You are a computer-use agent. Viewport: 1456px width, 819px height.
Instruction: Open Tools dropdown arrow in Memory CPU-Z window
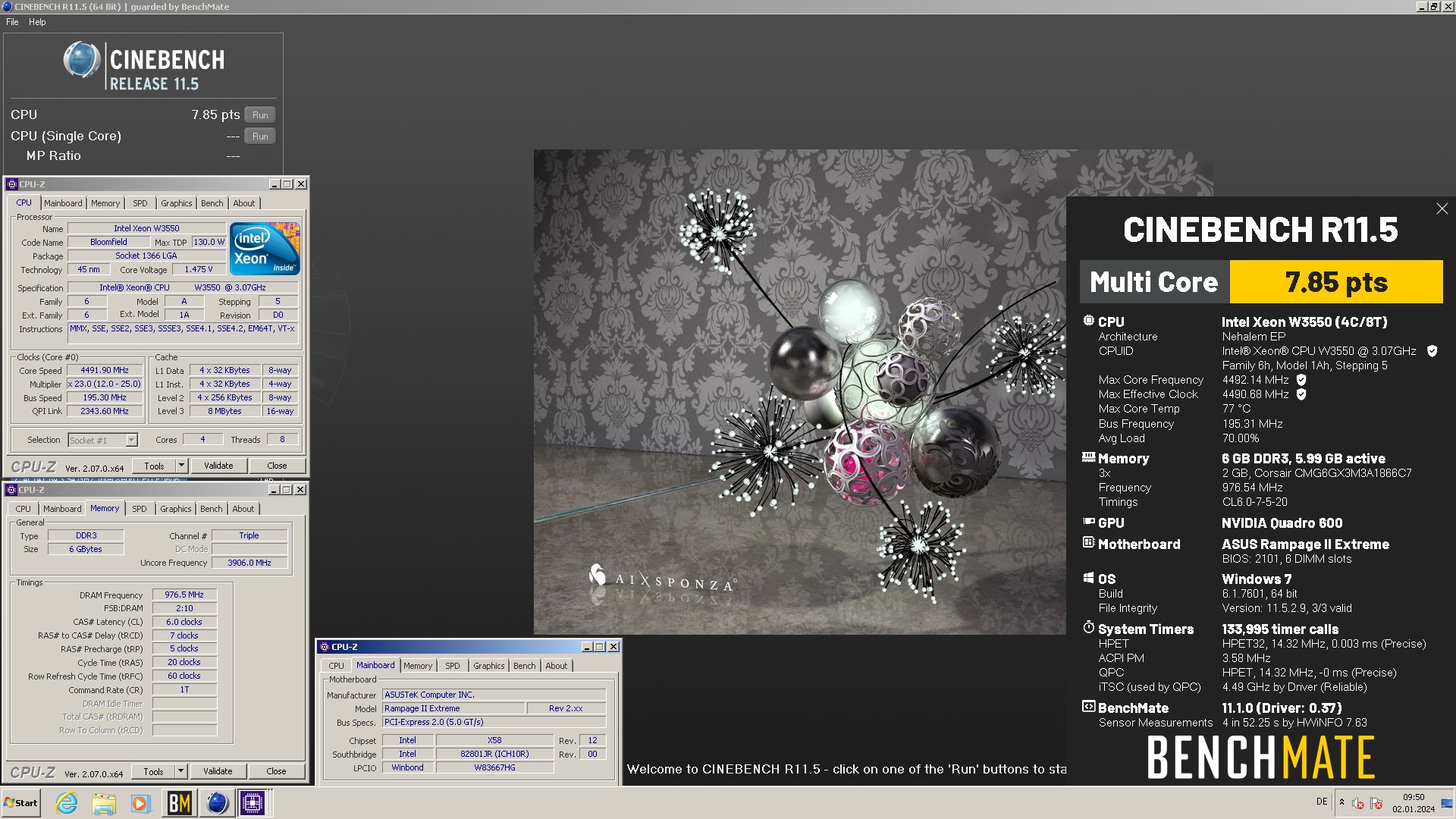pyautogui.click(x=180, y=771)
